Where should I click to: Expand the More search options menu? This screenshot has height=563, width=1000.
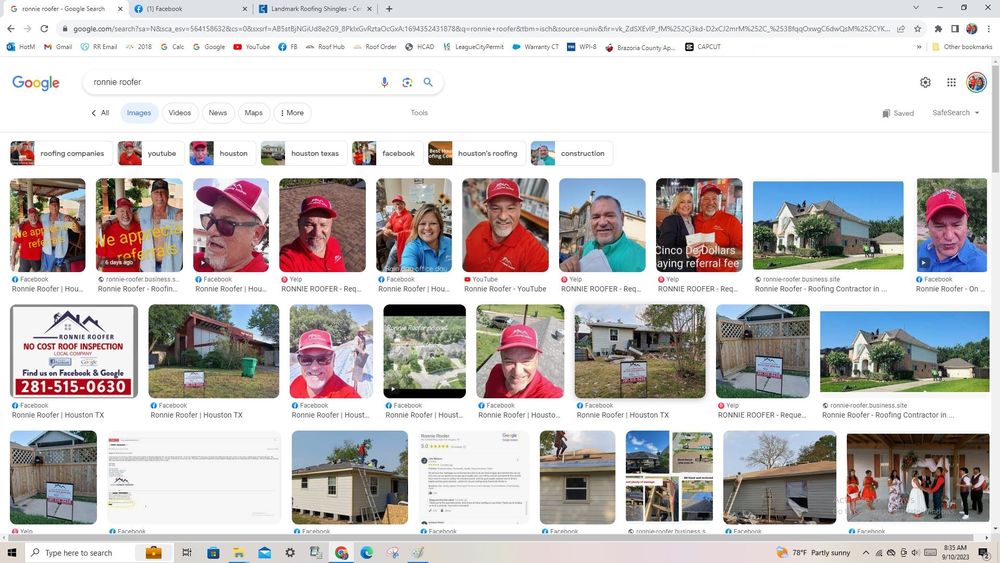(291, 113)
